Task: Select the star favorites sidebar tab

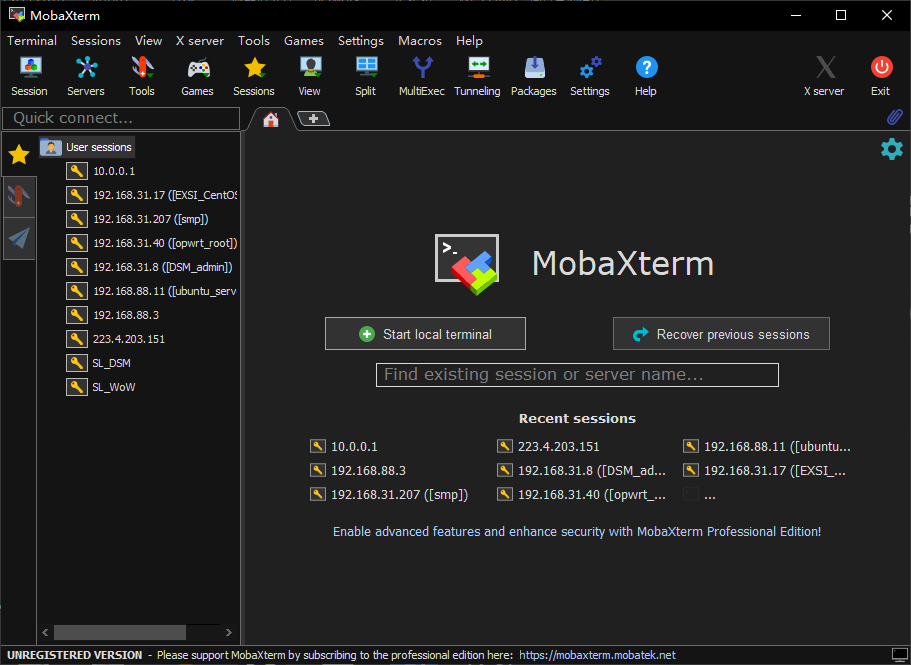Action: [19, 154]
